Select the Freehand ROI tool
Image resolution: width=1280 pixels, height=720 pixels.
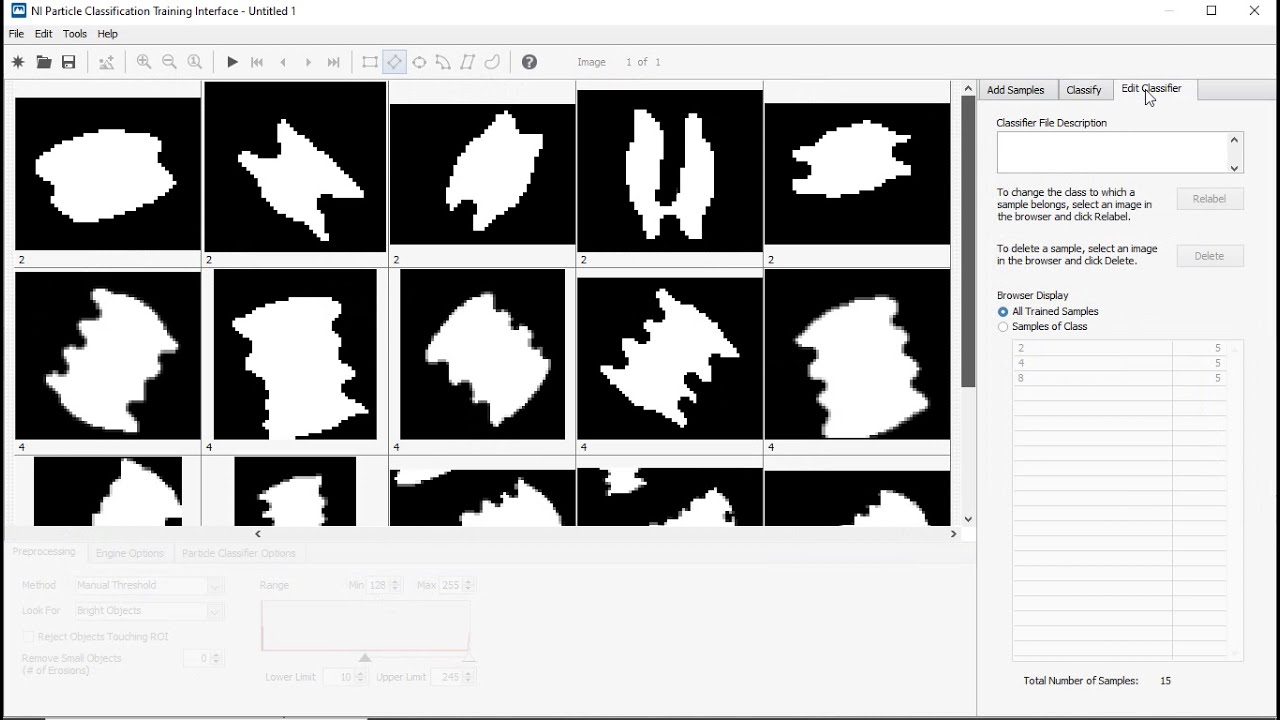pos(492,62)
